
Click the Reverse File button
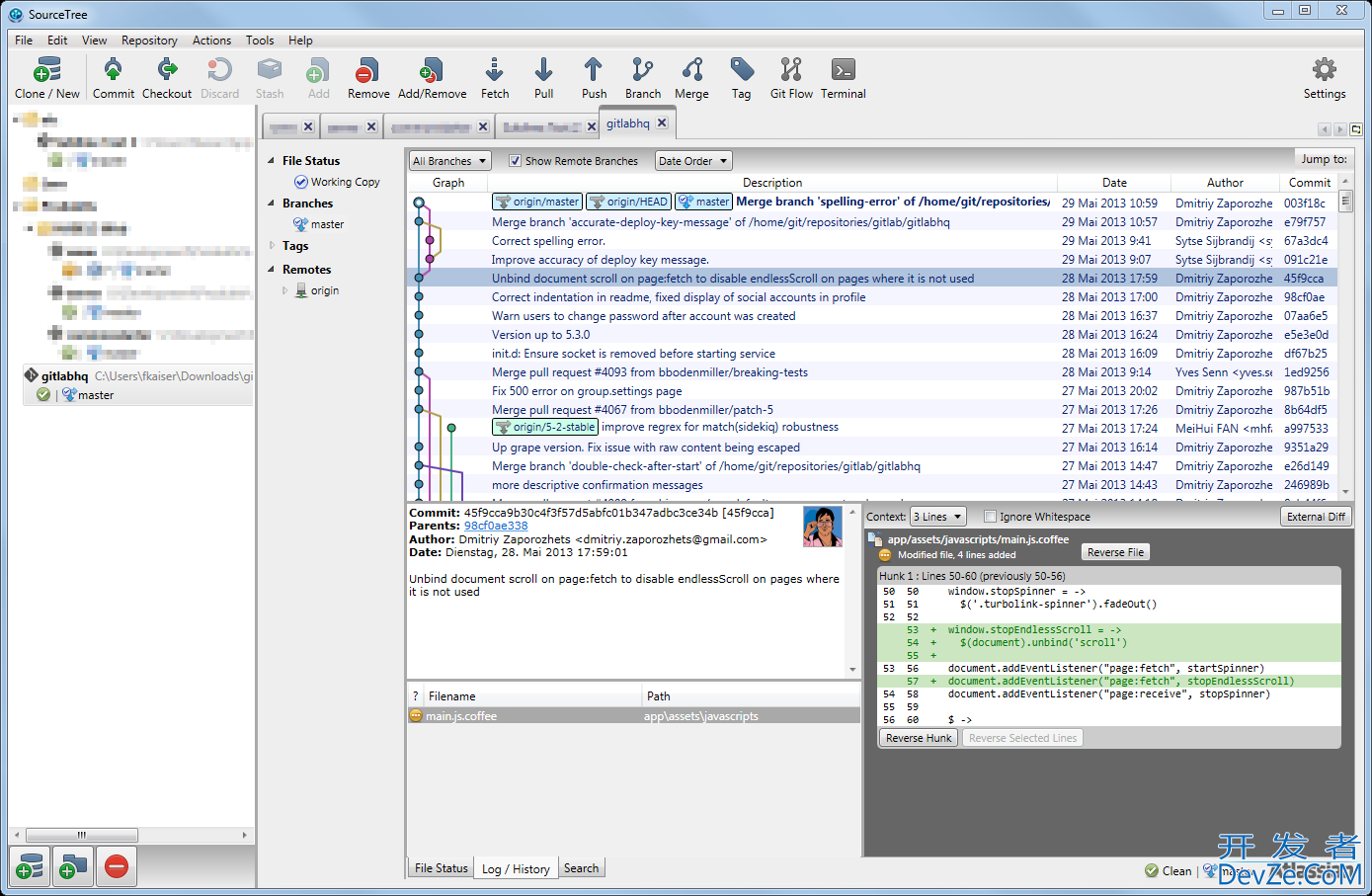coord(1115,552)
